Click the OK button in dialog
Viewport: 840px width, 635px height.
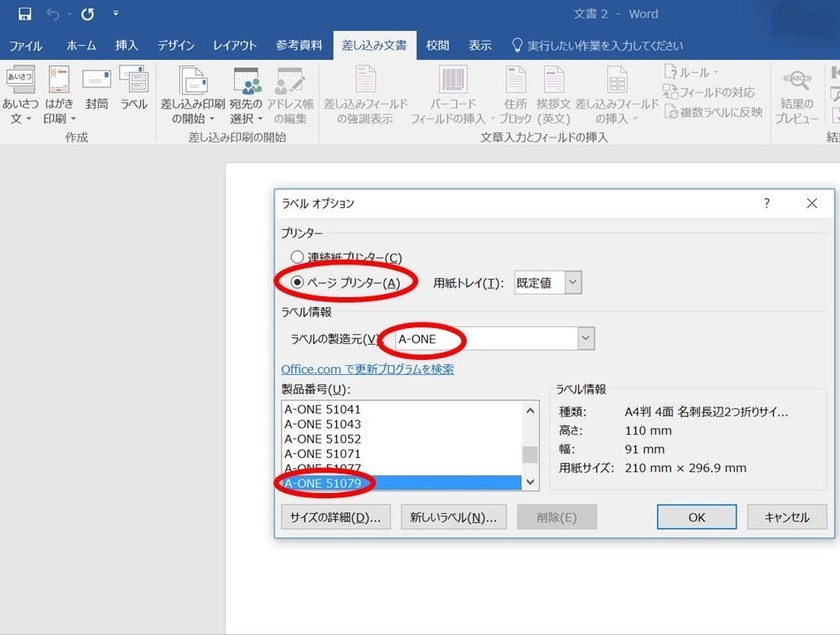696,517
